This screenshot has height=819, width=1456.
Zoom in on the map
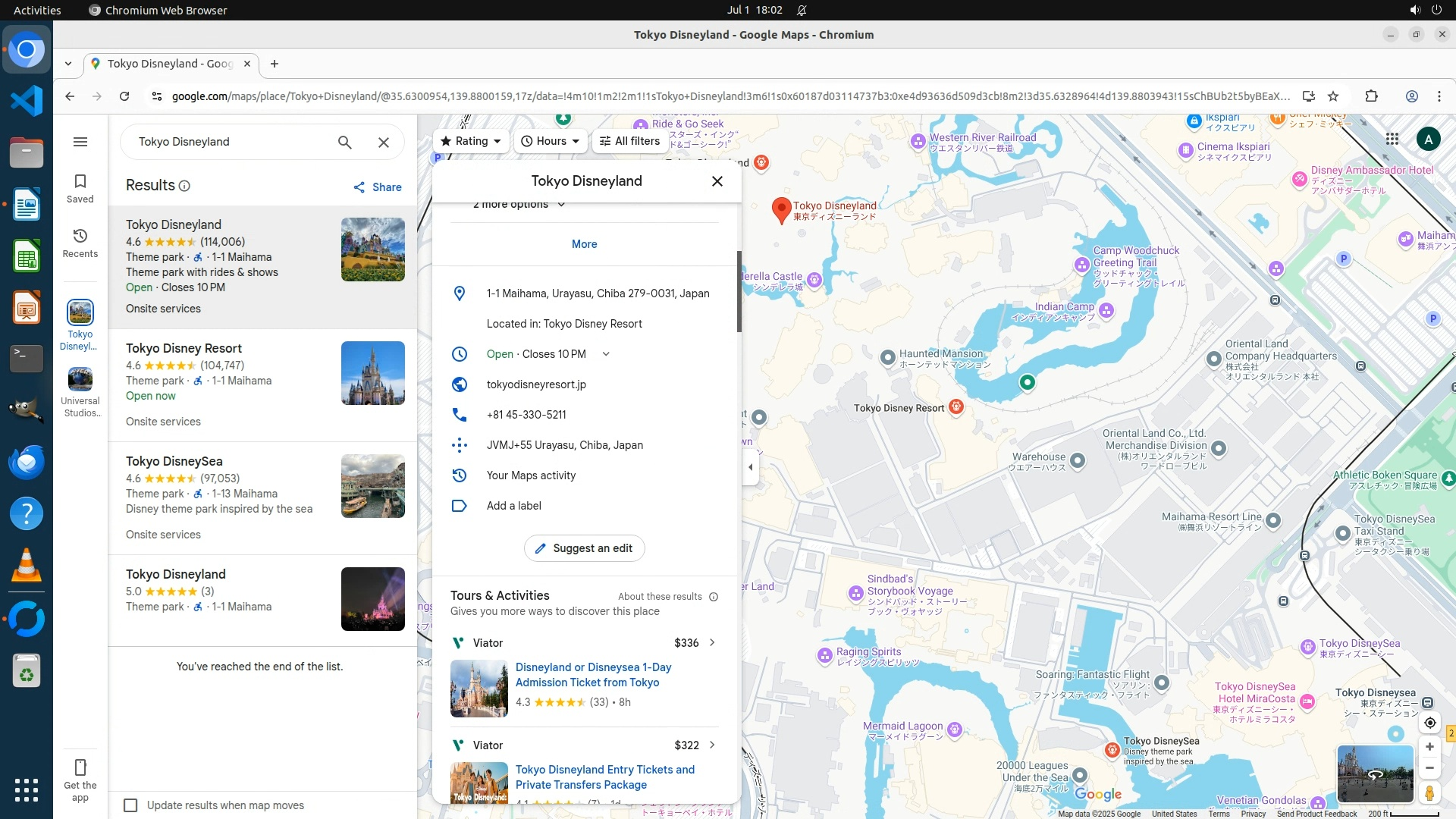pyautogui.click(x=1429, y=747)
